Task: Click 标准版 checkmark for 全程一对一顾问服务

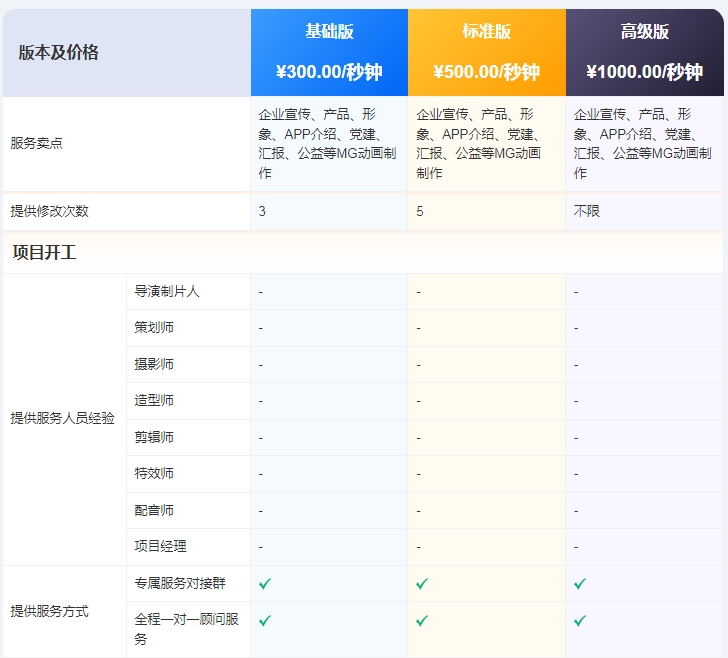Action: coord(422,620)
